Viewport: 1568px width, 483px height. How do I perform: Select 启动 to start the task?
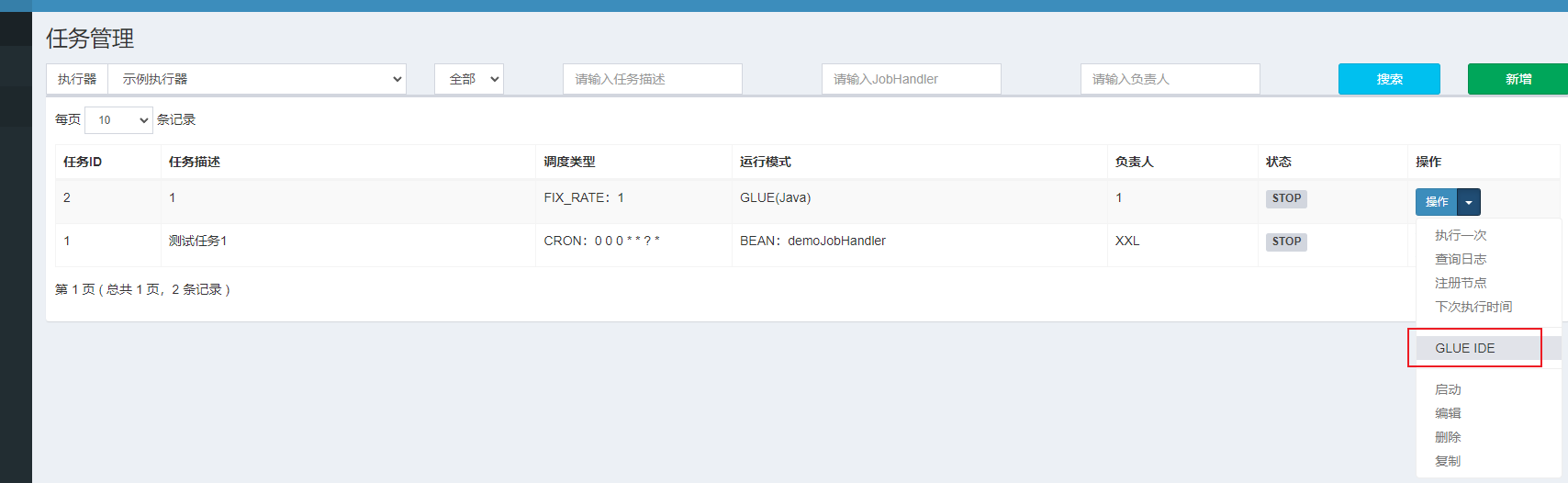click(1448, 389)
